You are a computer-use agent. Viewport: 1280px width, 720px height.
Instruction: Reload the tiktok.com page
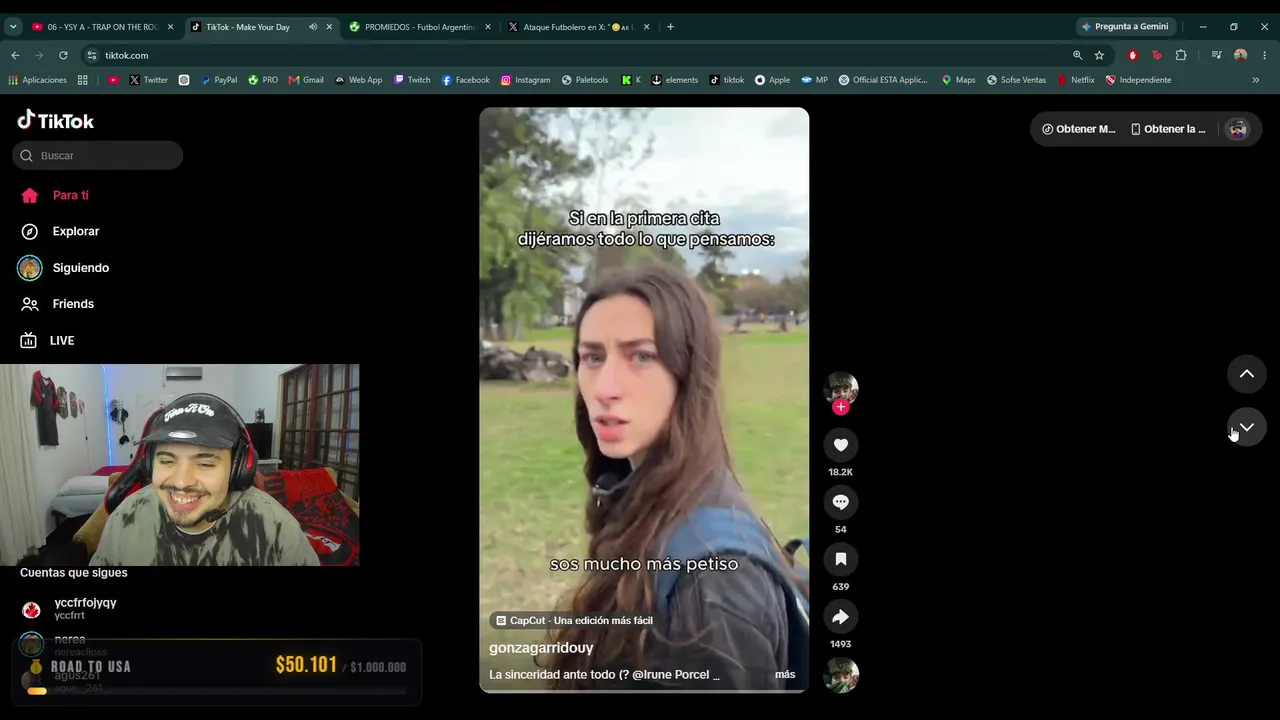click(x=63, y=55)
